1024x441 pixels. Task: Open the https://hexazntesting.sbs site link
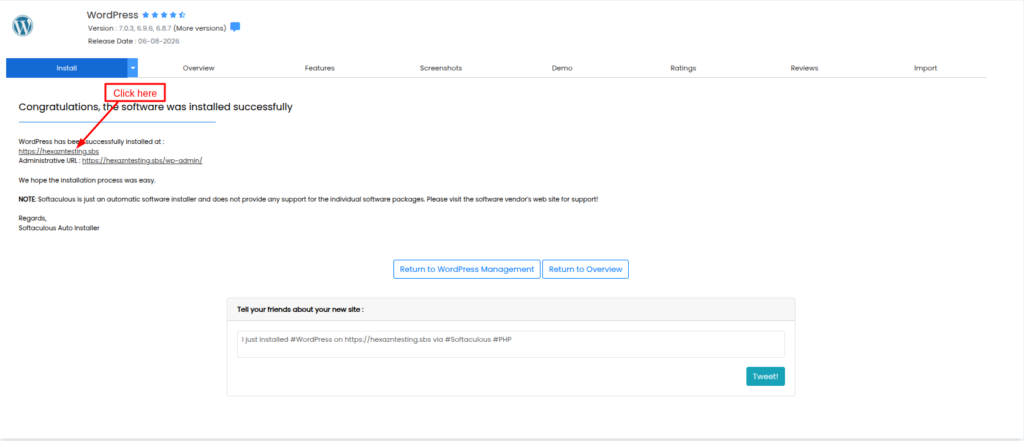(x=59, y=151)
